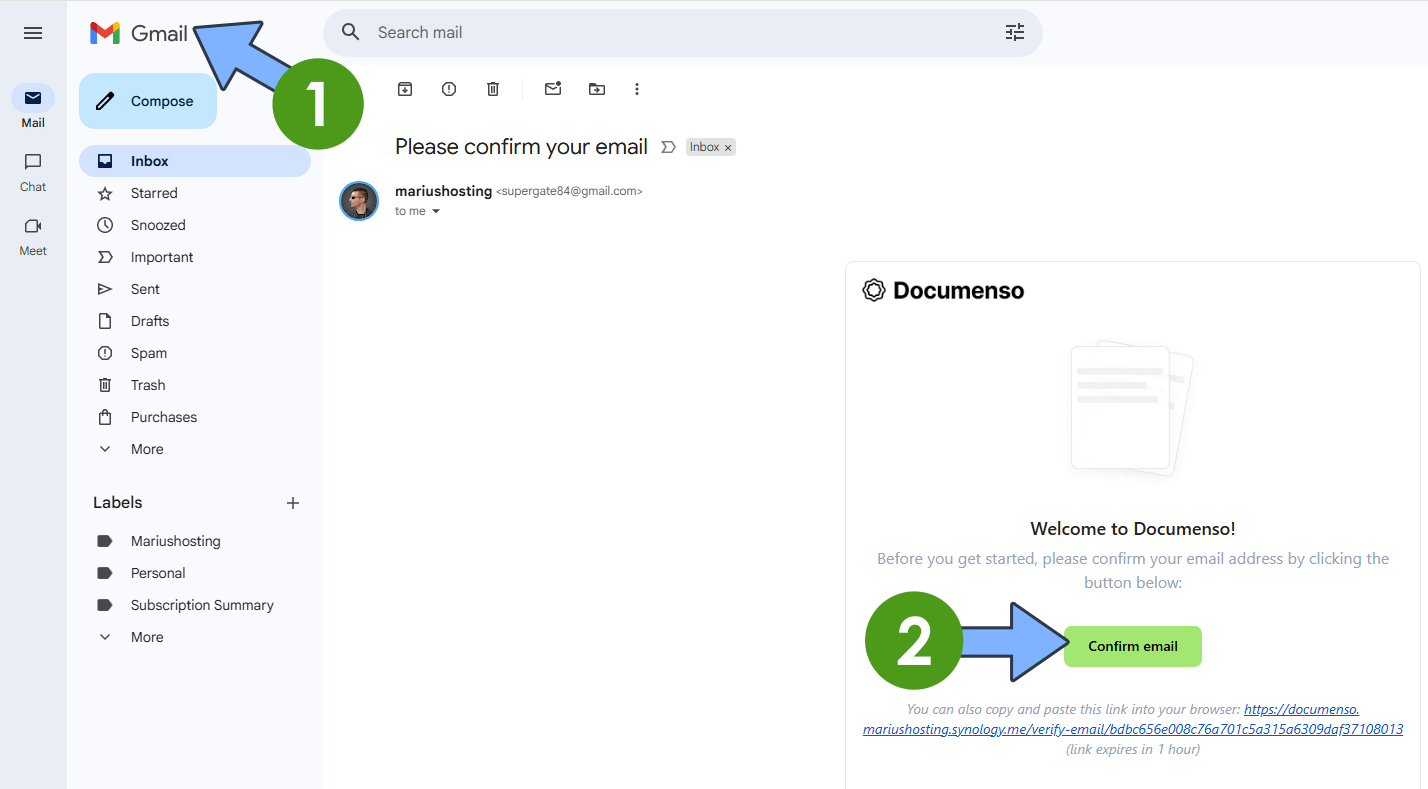
Task: Create a new label with the plus icon
Action: [293, 503]
